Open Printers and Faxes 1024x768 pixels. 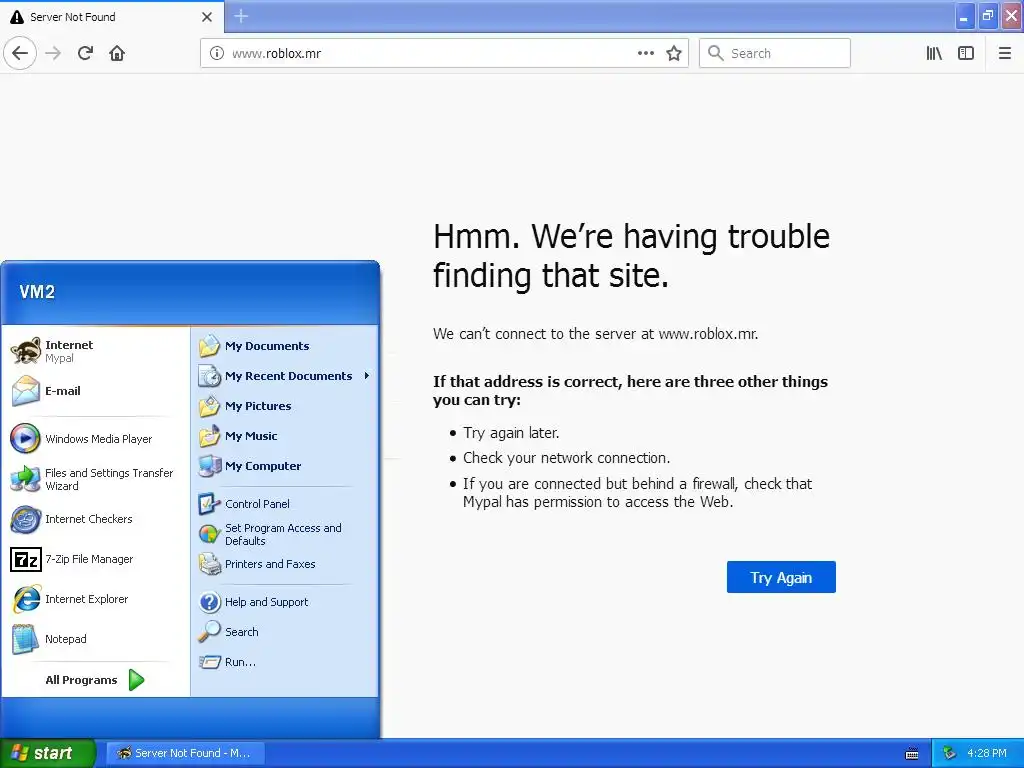[285, 564]
